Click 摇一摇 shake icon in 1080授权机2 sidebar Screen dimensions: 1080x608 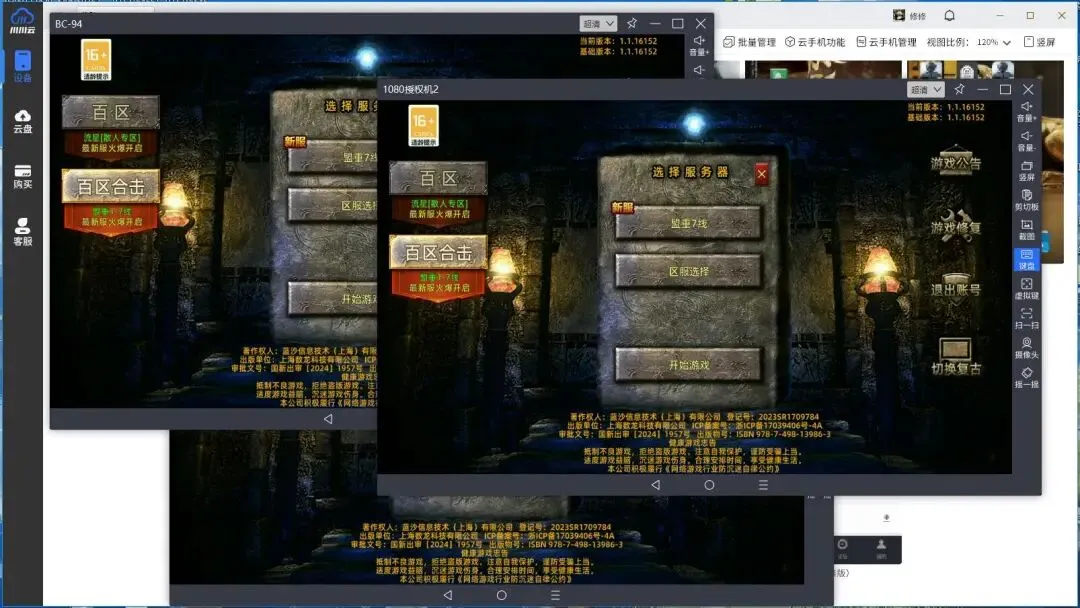coord(1026,378)
